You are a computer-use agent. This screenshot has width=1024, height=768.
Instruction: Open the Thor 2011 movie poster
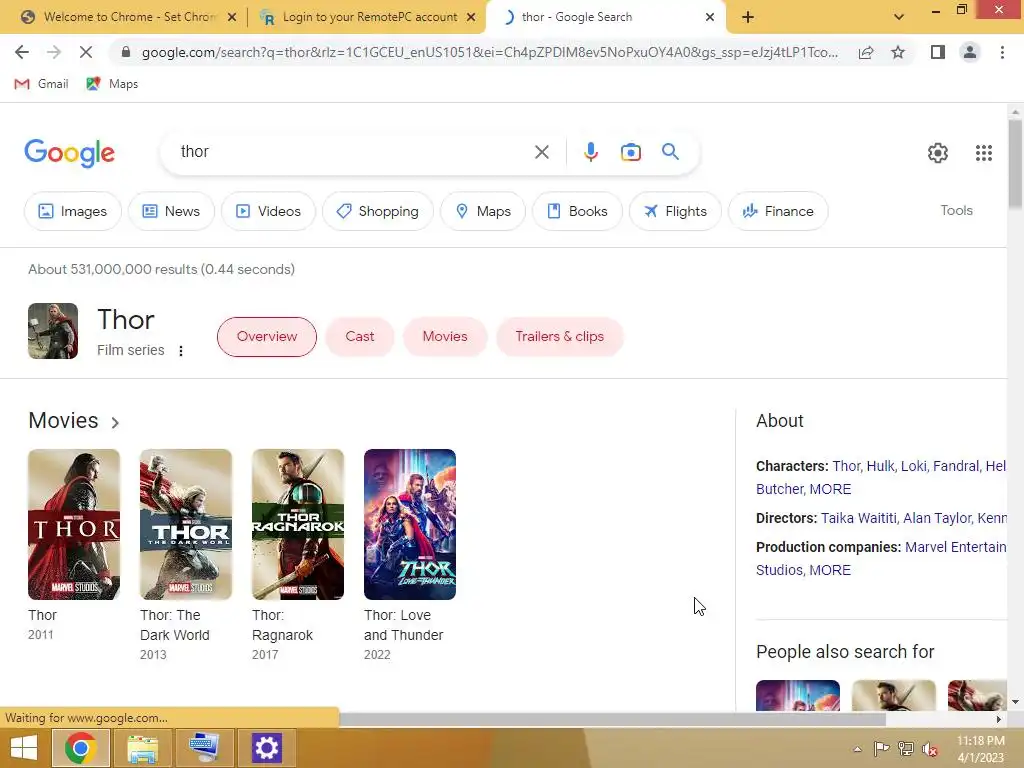click(x=74, y=524)
